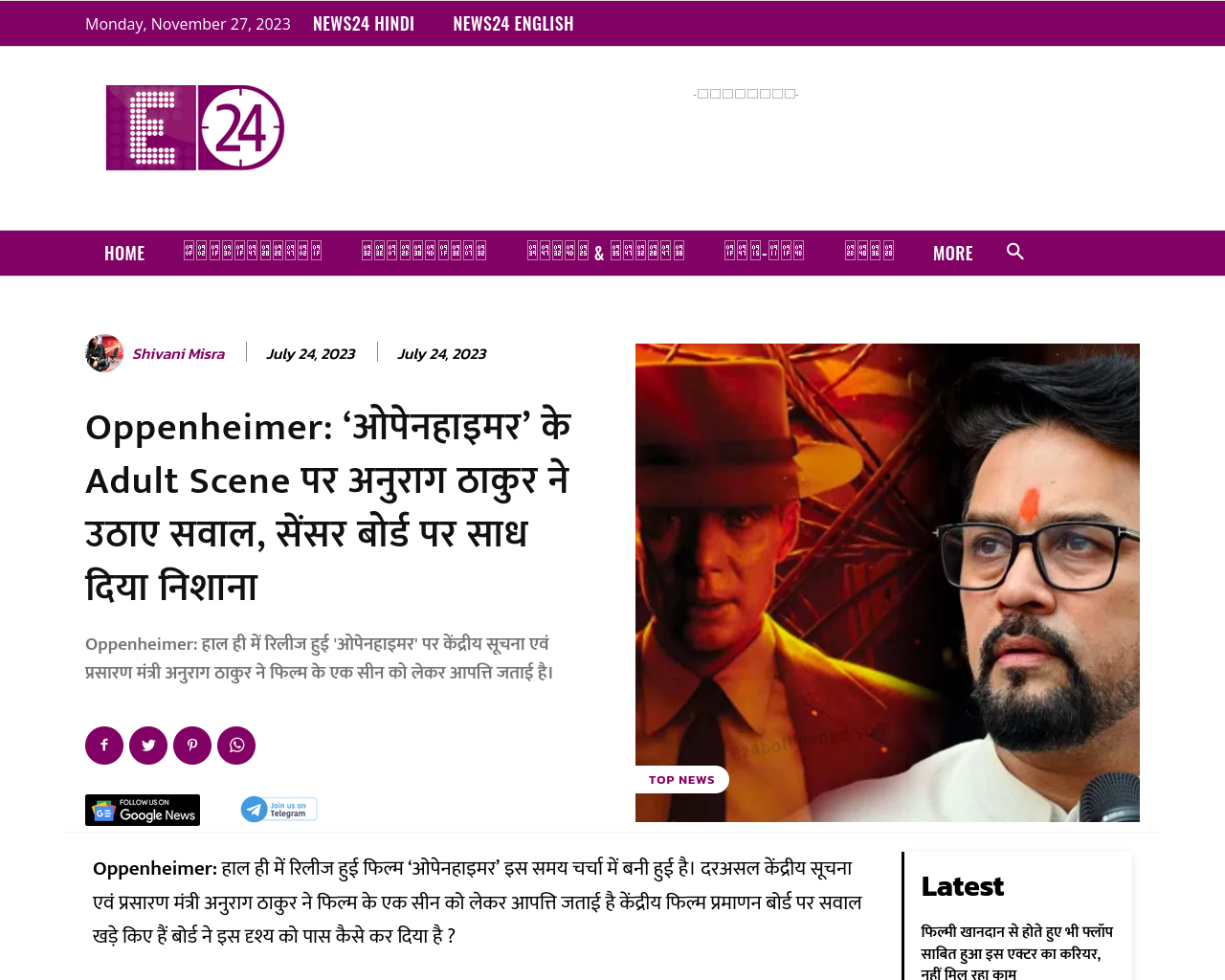Image resolution: width=1225 pixels, height=980 pixels.
Task: Share article via WhatsApp
Action: click(x=236, y=746)
